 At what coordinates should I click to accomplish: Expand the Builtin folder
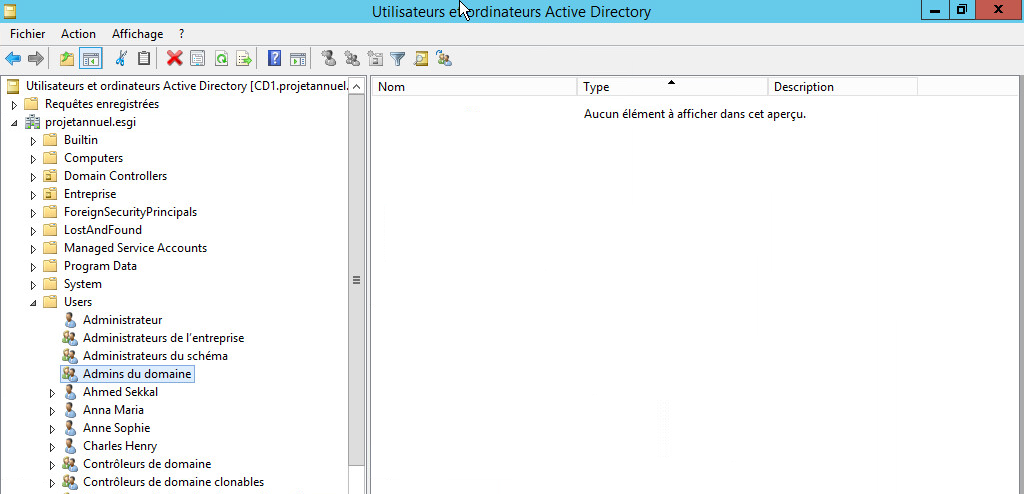click(34, 140)
